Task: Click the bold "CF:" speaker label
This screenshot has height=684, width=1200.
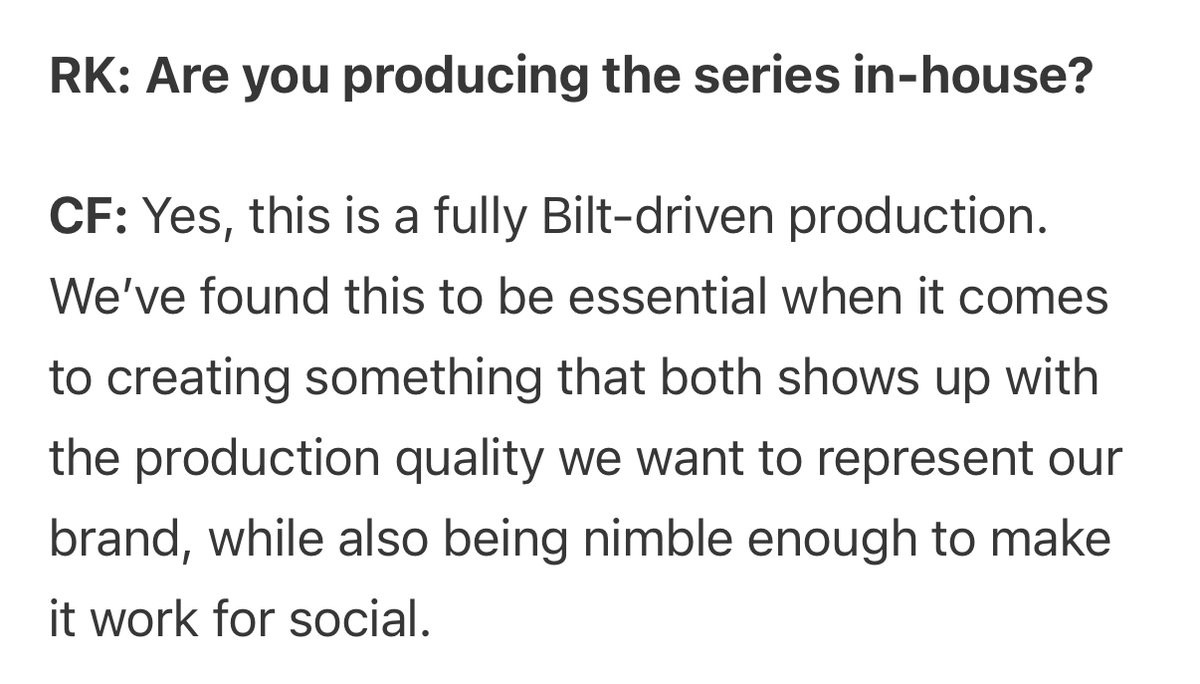Action: 88,217
